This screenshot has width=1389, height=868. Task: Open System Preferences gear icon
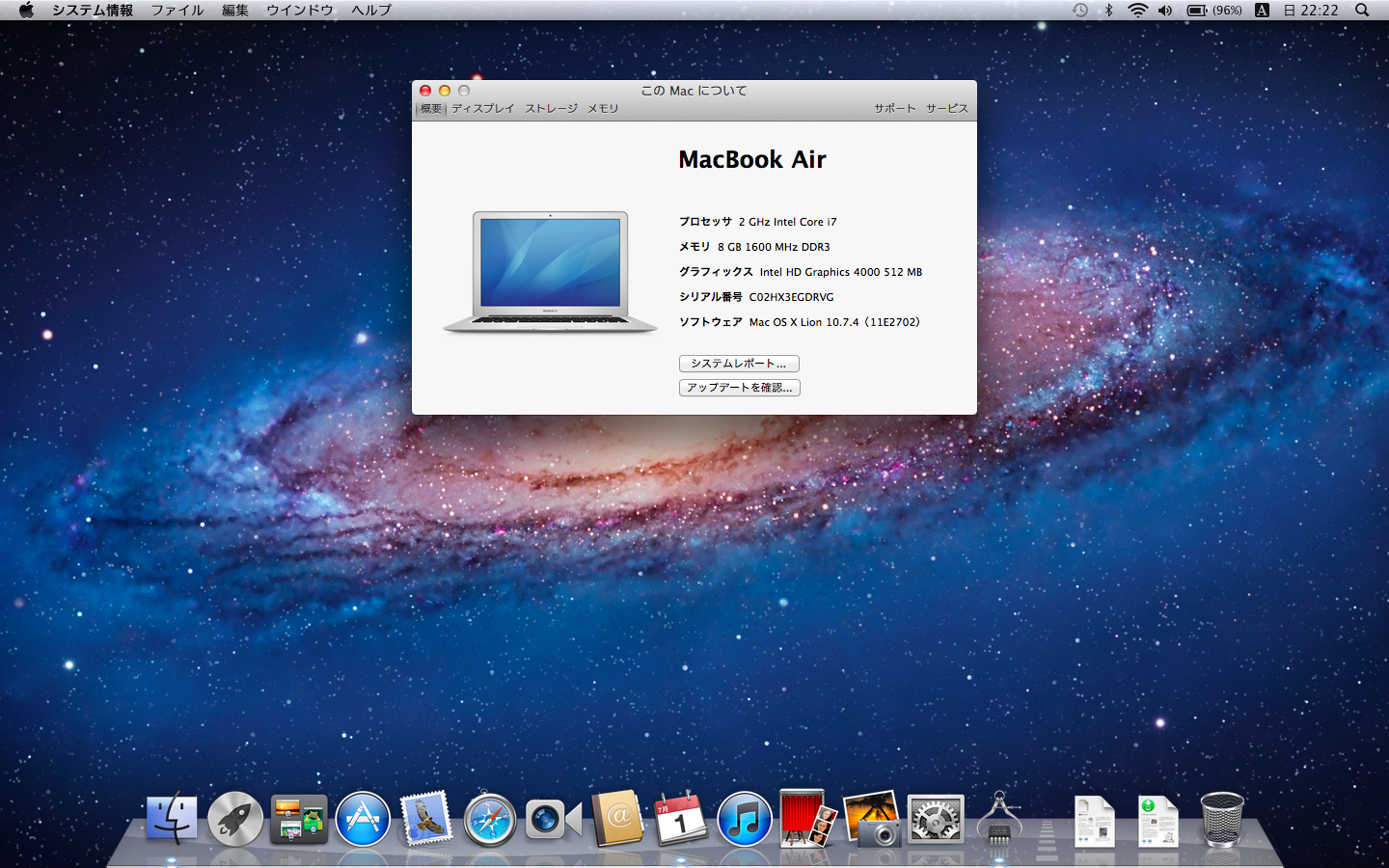point(936,820)
